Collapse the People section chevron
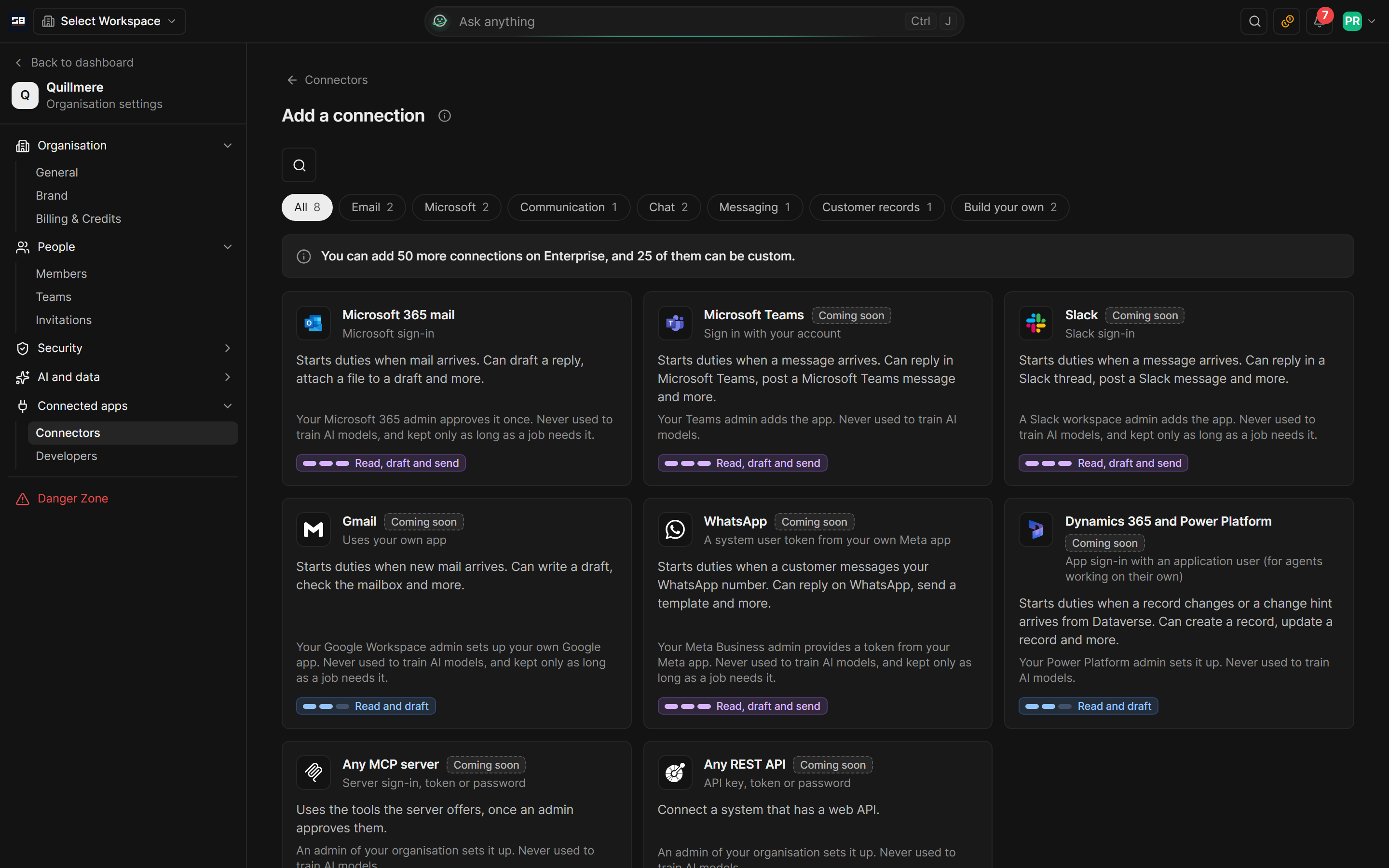This screenshot has height=868, width=1389. tap(228, 247)
